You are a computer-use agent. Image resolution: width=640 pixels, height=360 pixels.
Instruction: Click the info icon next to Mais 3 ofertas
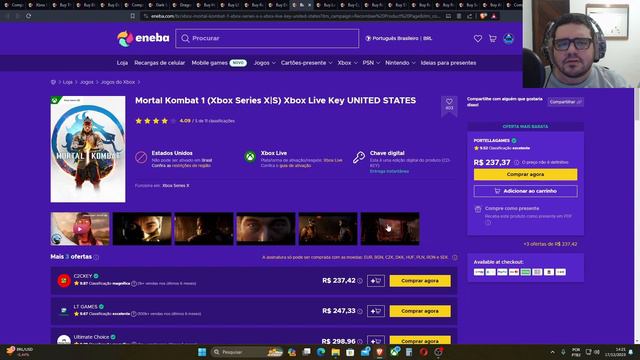click(x=96, y=257)
